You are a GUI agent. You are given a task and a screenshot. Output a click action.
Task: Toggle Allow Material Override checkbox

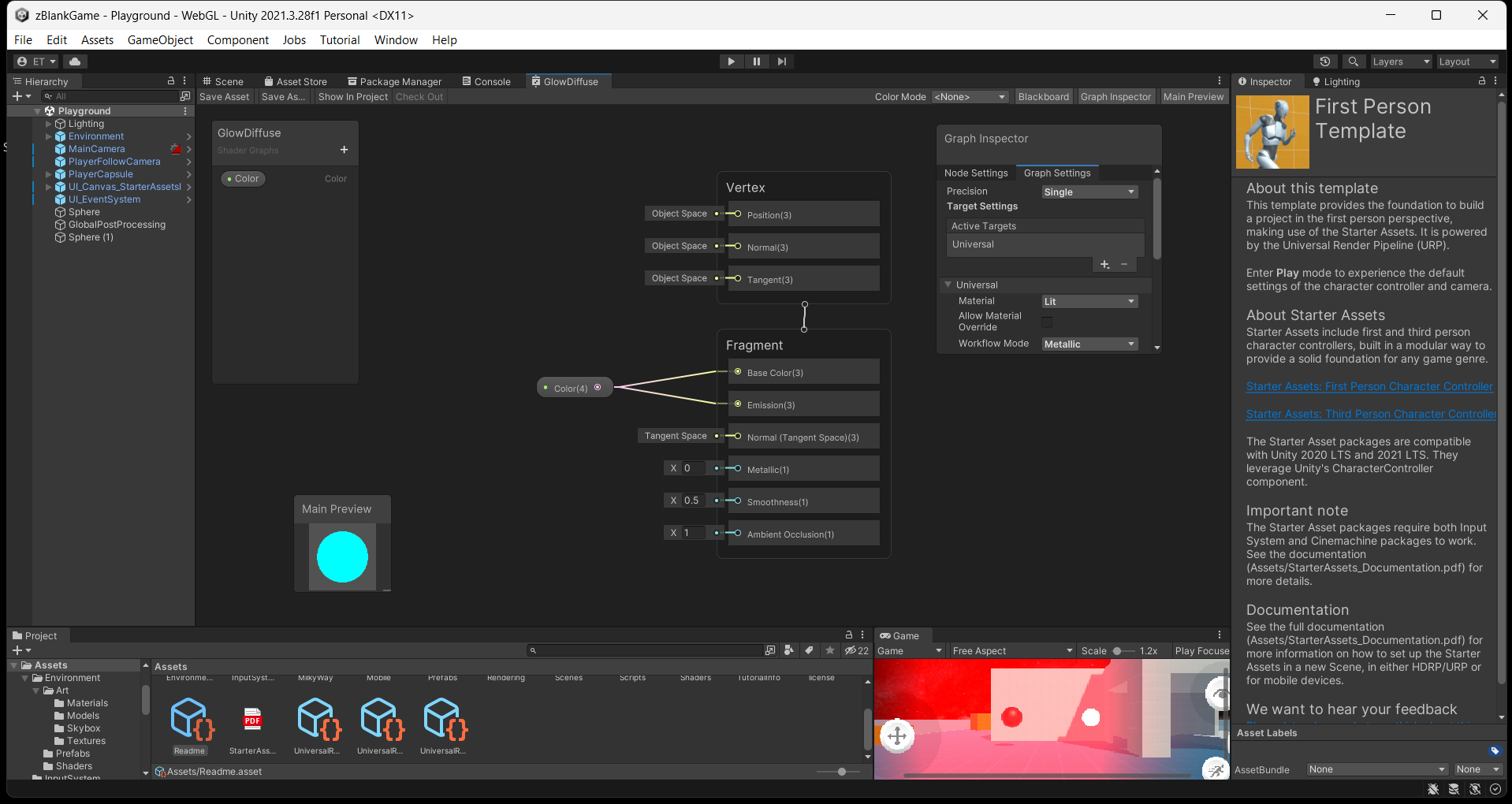point(1047,322)
